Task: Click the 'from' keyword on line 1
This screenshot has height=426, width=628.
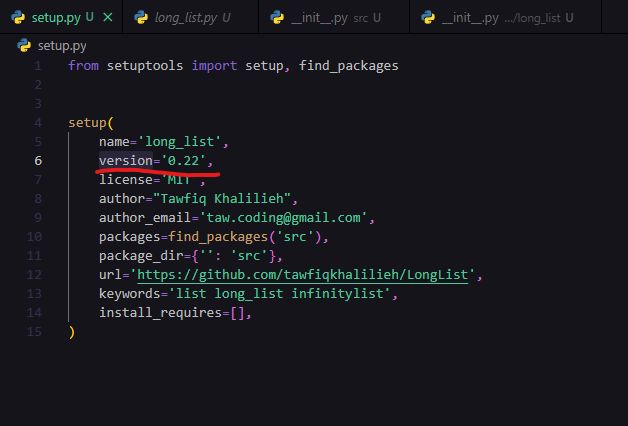Action: click(x=83, y=65)
